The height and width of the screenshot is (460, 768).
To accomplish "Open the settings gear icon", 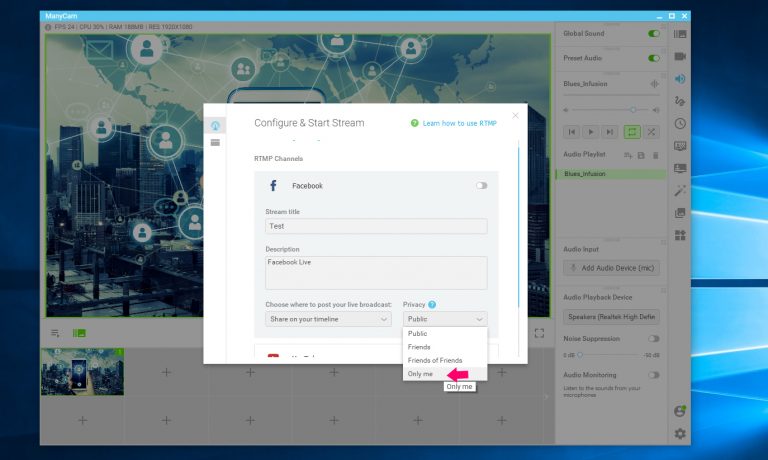I will click(680, 433).
